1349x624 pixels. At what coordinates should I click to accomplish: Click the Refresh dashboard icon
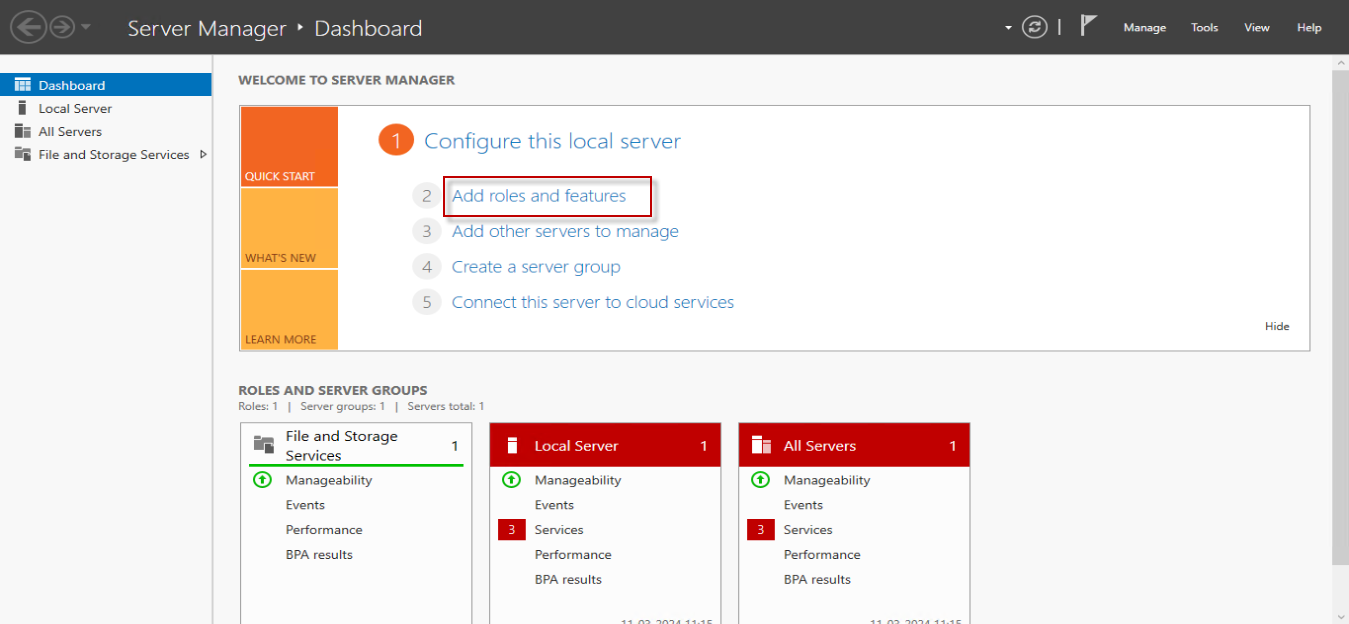1034,28
